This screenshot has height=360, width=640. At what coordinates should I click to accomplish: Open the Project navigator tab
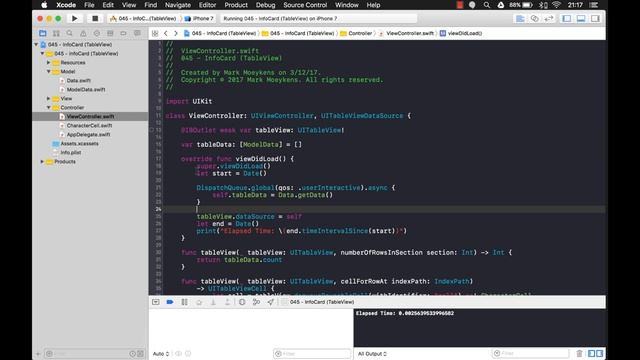pyautogui.click(x=42, y=33)
